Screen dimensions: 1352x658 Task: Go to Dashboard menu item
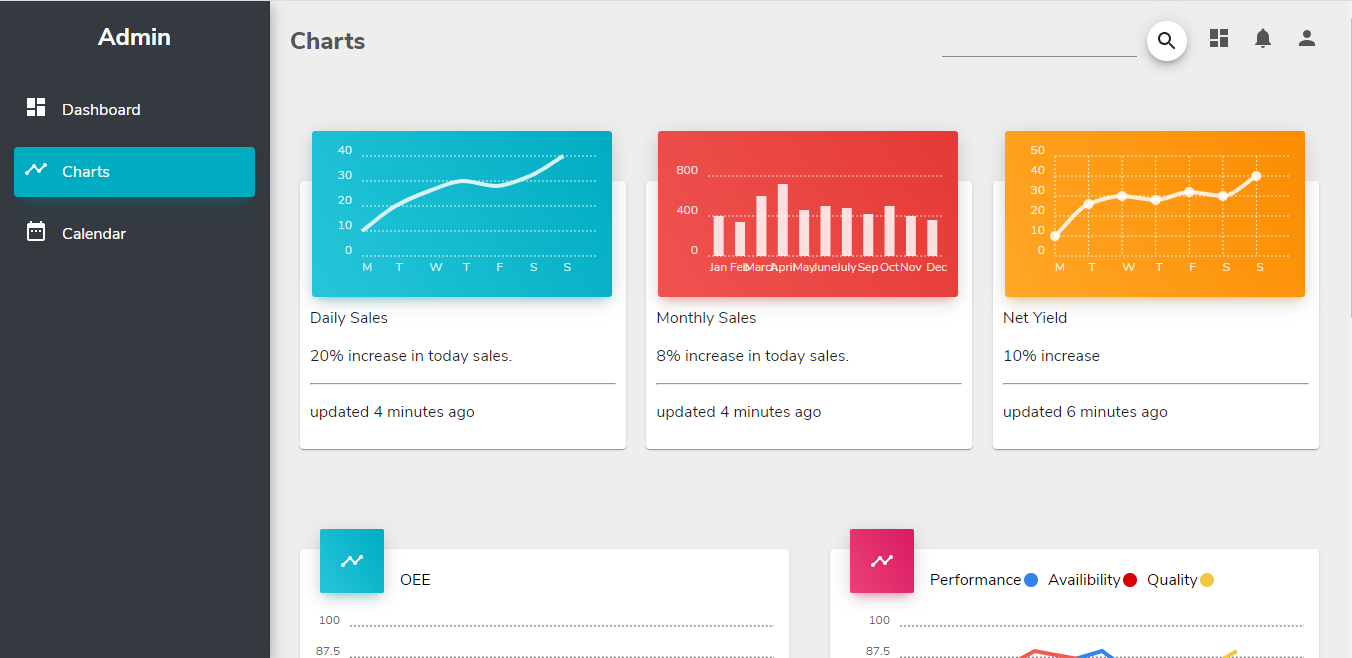(x=134, y=110)
